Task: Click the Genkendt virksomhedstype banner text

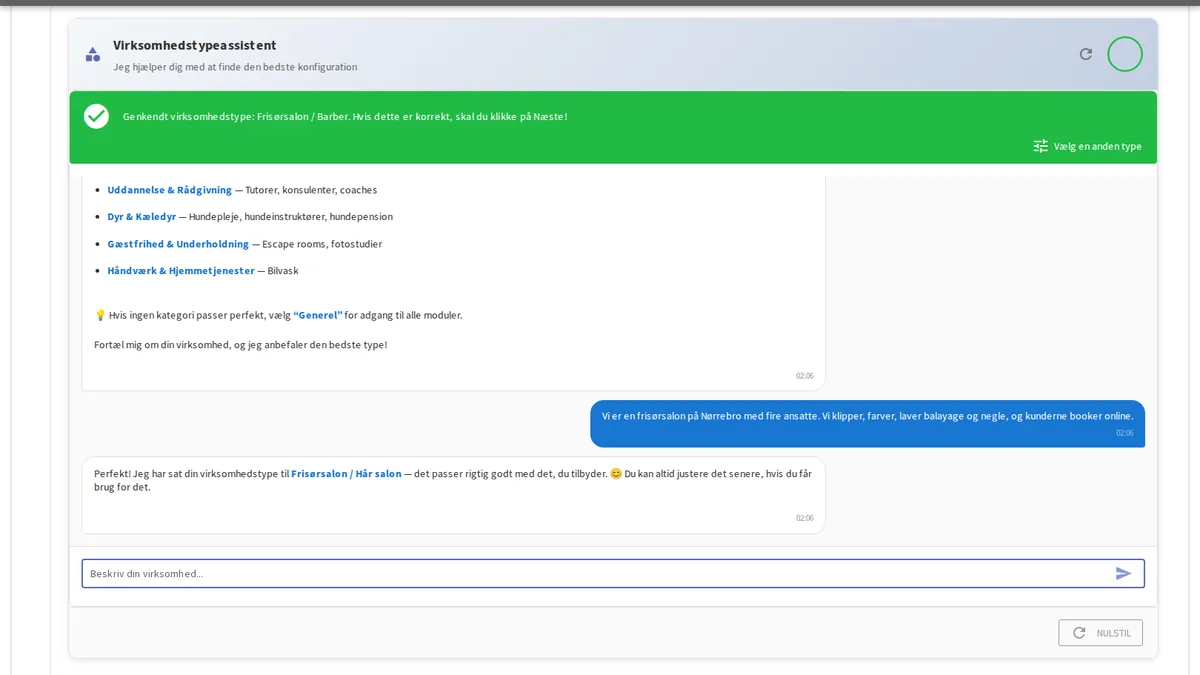Action: point(345,117)
